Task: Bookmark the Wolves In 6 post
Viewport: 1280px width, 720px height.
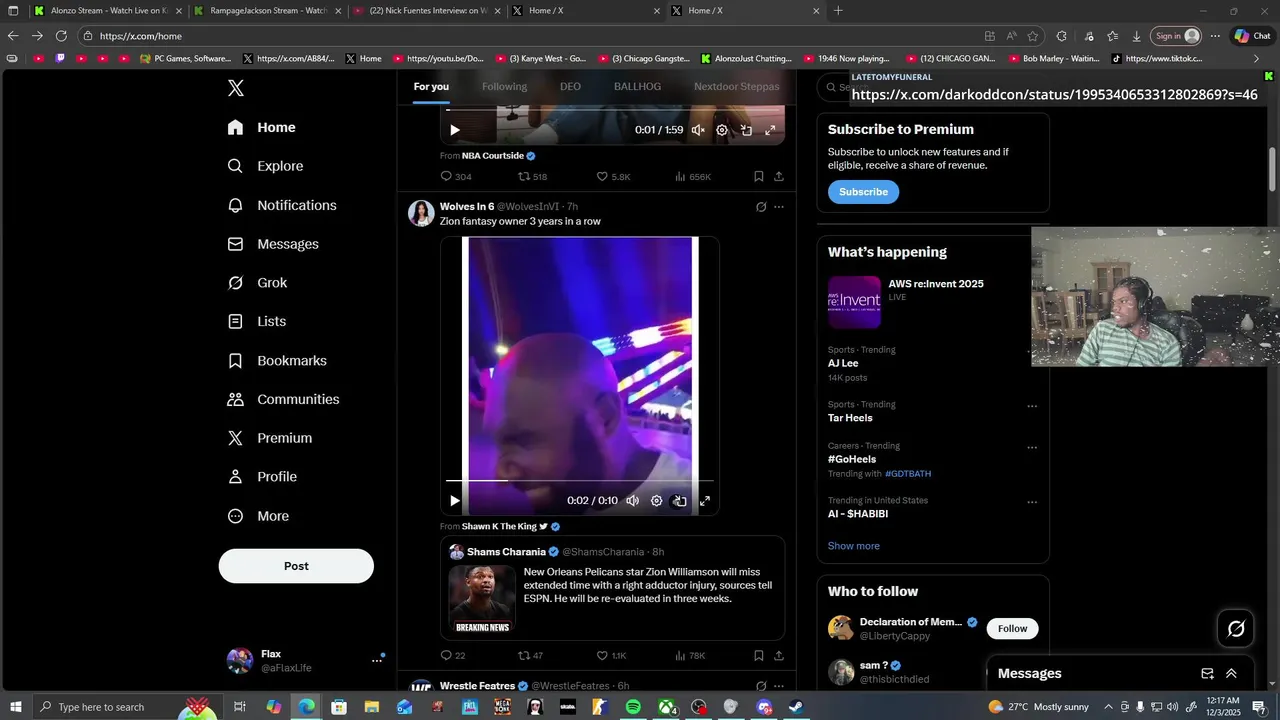Action: coord(759,656)
